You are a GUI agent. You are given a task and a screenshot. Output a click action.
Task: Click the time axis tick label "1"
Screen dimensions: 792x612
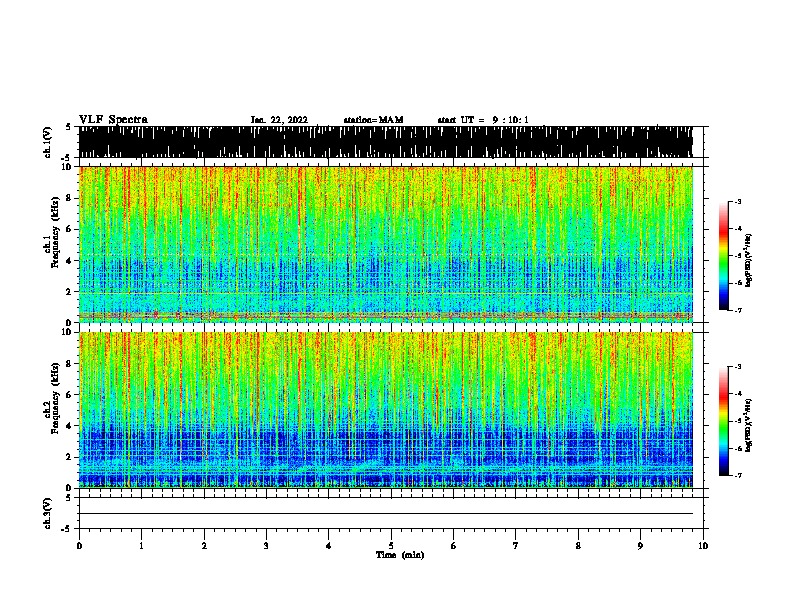pos(141,546)
